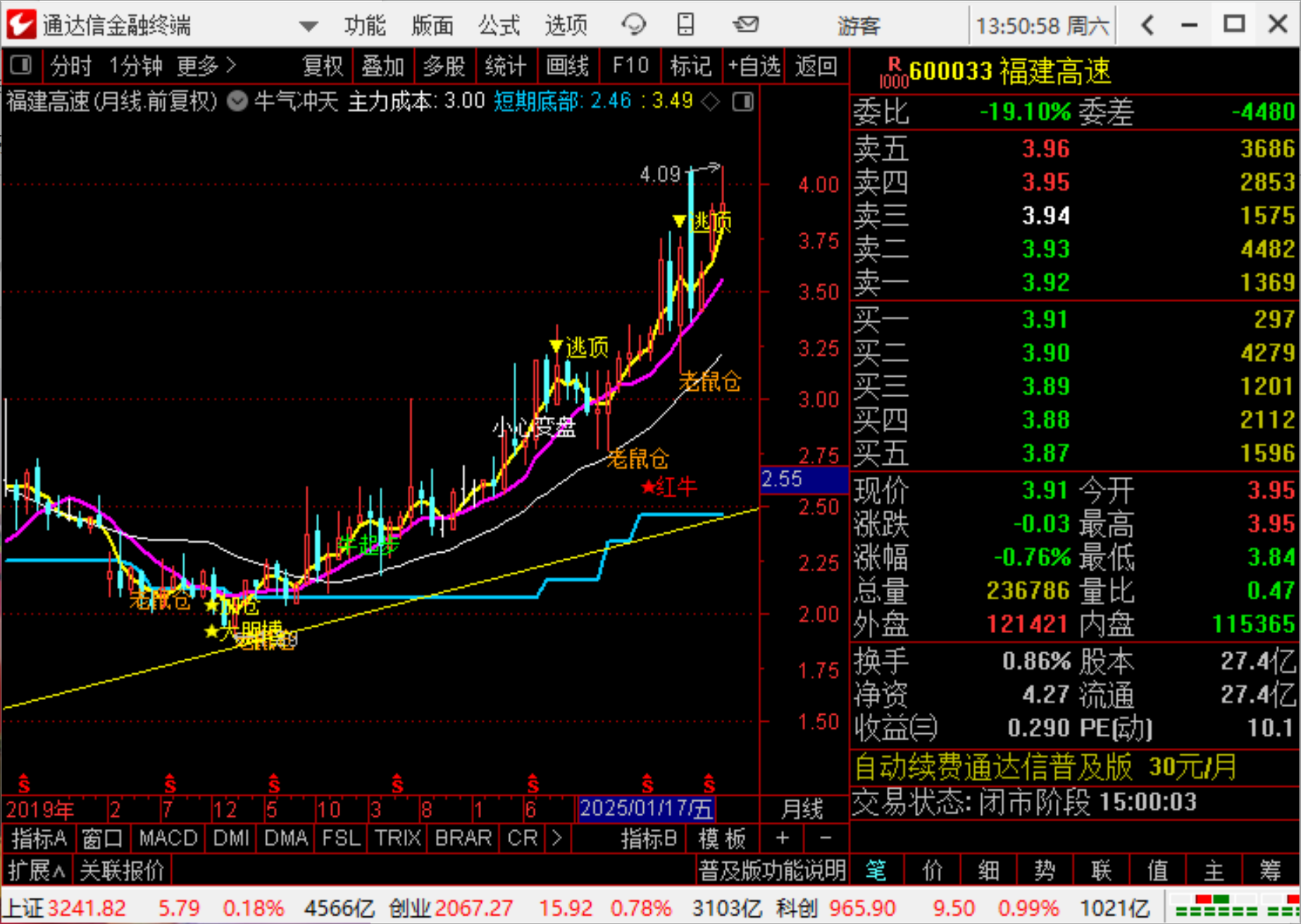Image resolution: width=1301 pixels, height=924 pixels.
Task: Toggle the left panel icon beside 分时
Action: 21,66
